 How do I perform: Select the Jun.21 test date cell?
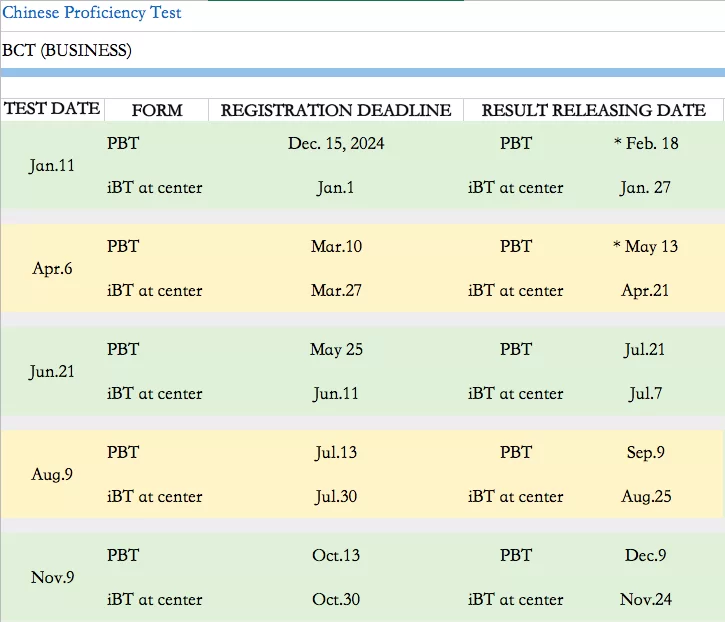(x=52, y=371)
